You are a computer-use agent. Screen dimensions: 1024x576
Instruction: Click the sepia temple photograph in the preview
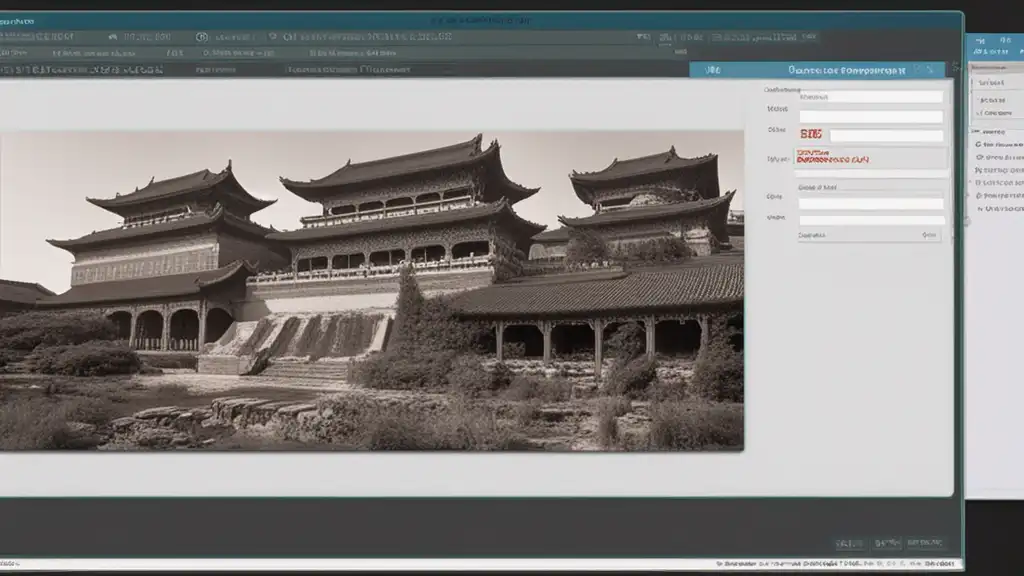coord(370,290)
